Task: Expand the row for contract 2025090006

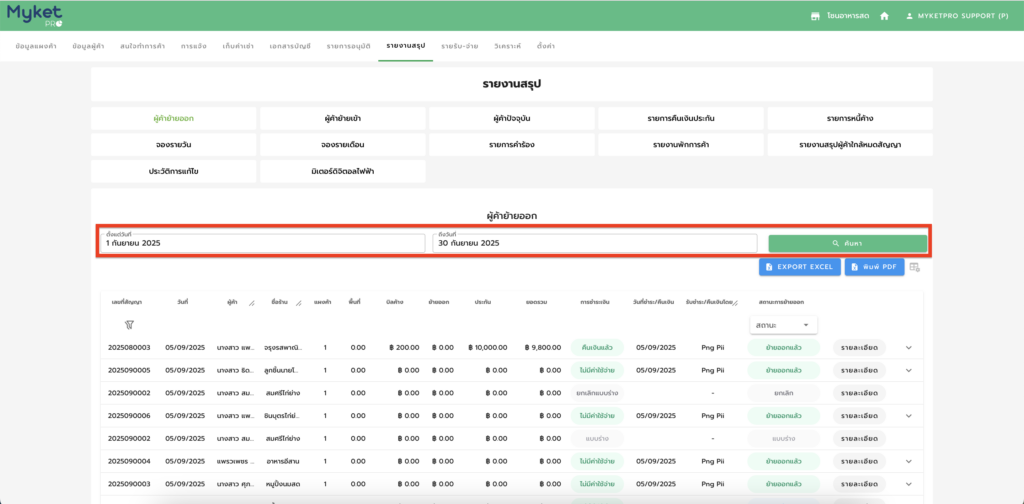Action: click(x=908, y=416)
